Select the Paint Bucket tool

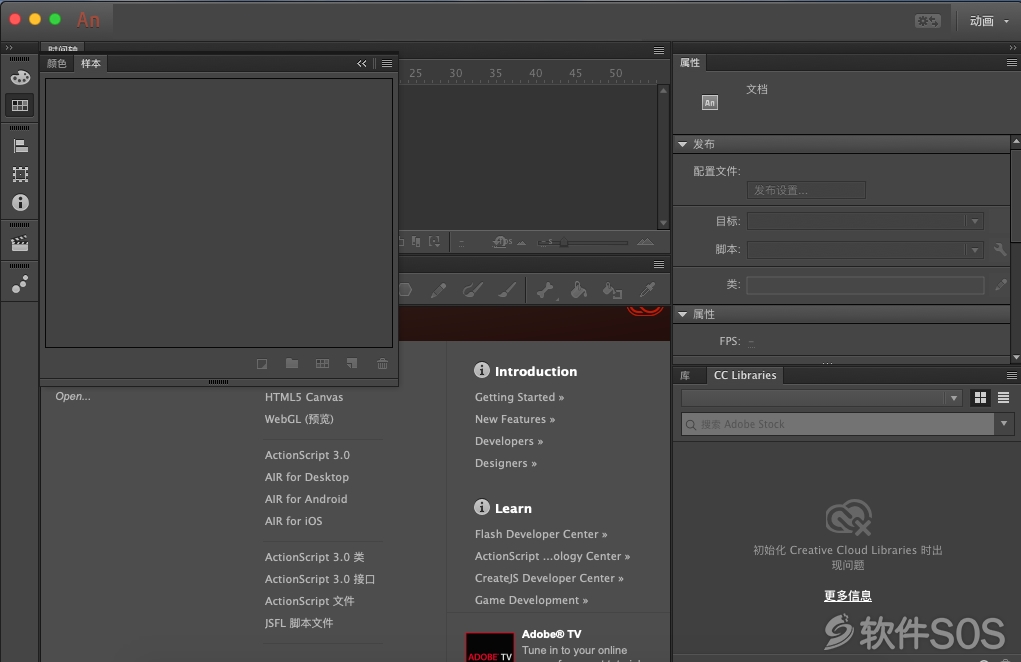pos(578,290)
